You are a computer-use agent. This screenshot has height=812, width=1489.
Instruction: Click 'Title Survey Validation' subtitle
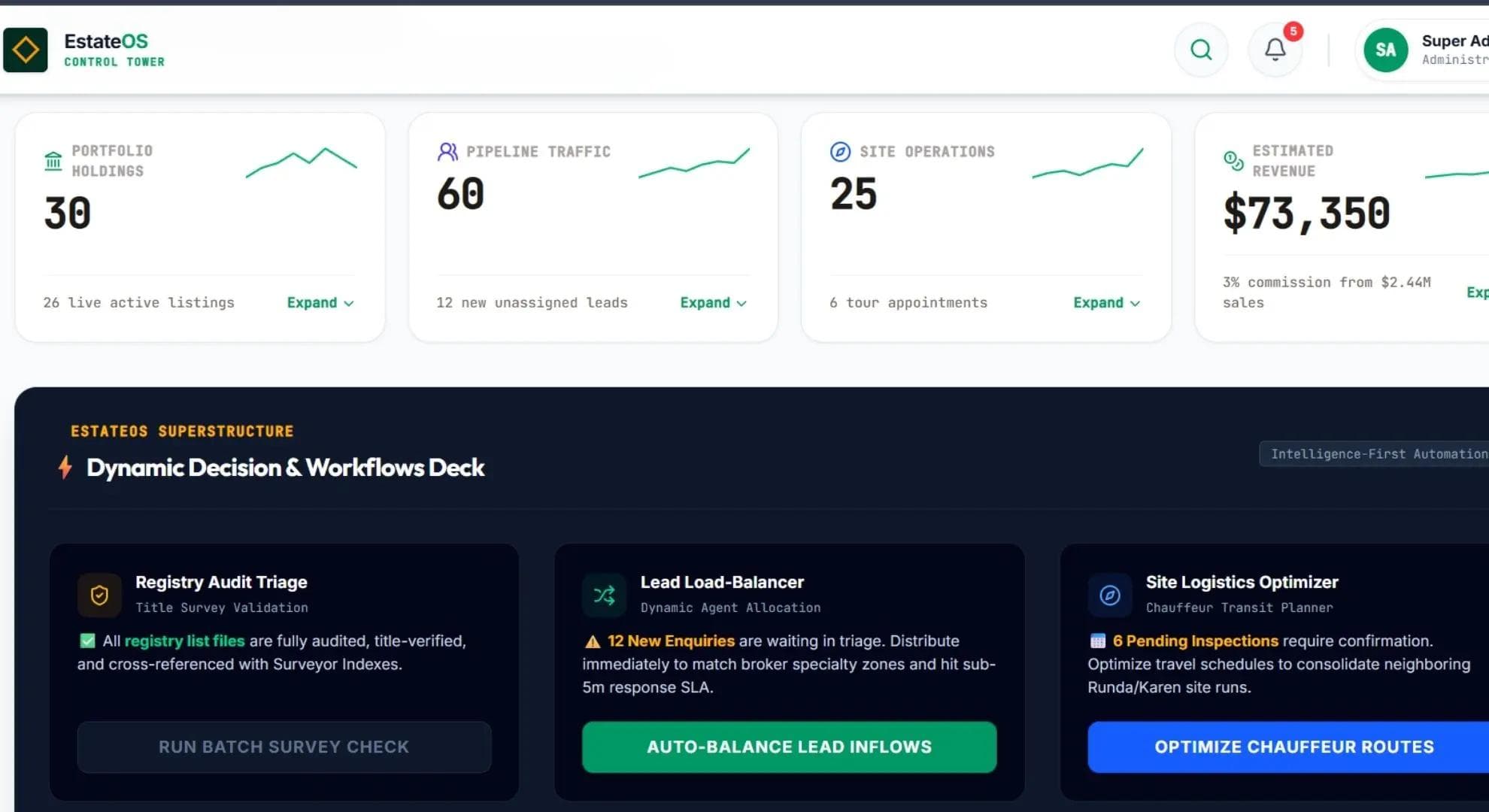click(x=222, y=607)
